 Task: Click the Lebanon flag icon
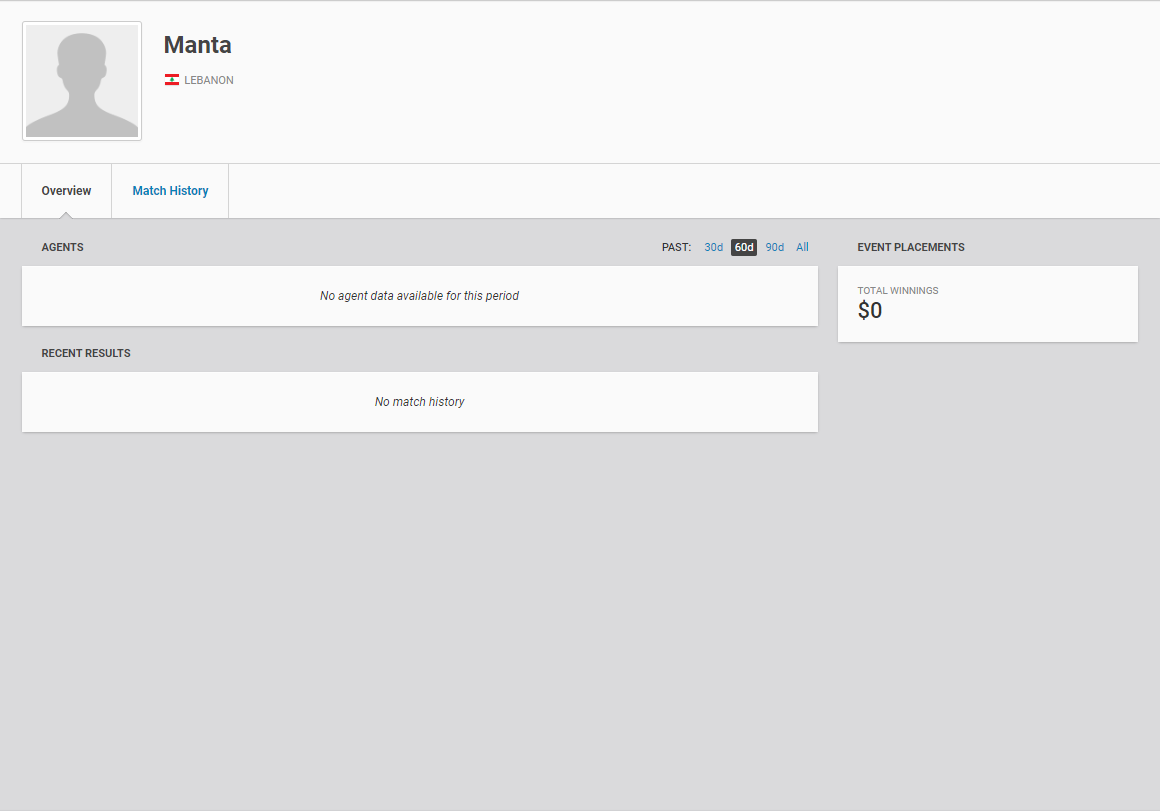(x=172, y=80)
